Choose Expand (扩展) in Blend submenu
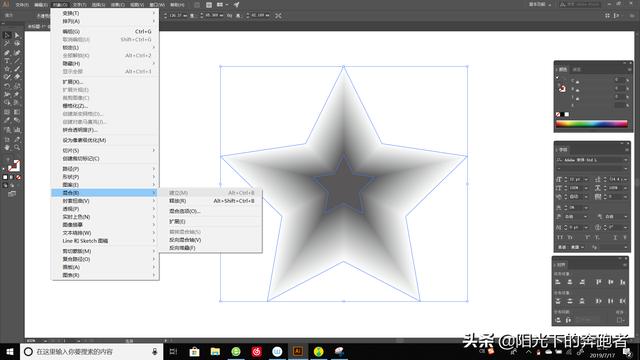Screen dimensions: 640x360 [x=211, y=221]
